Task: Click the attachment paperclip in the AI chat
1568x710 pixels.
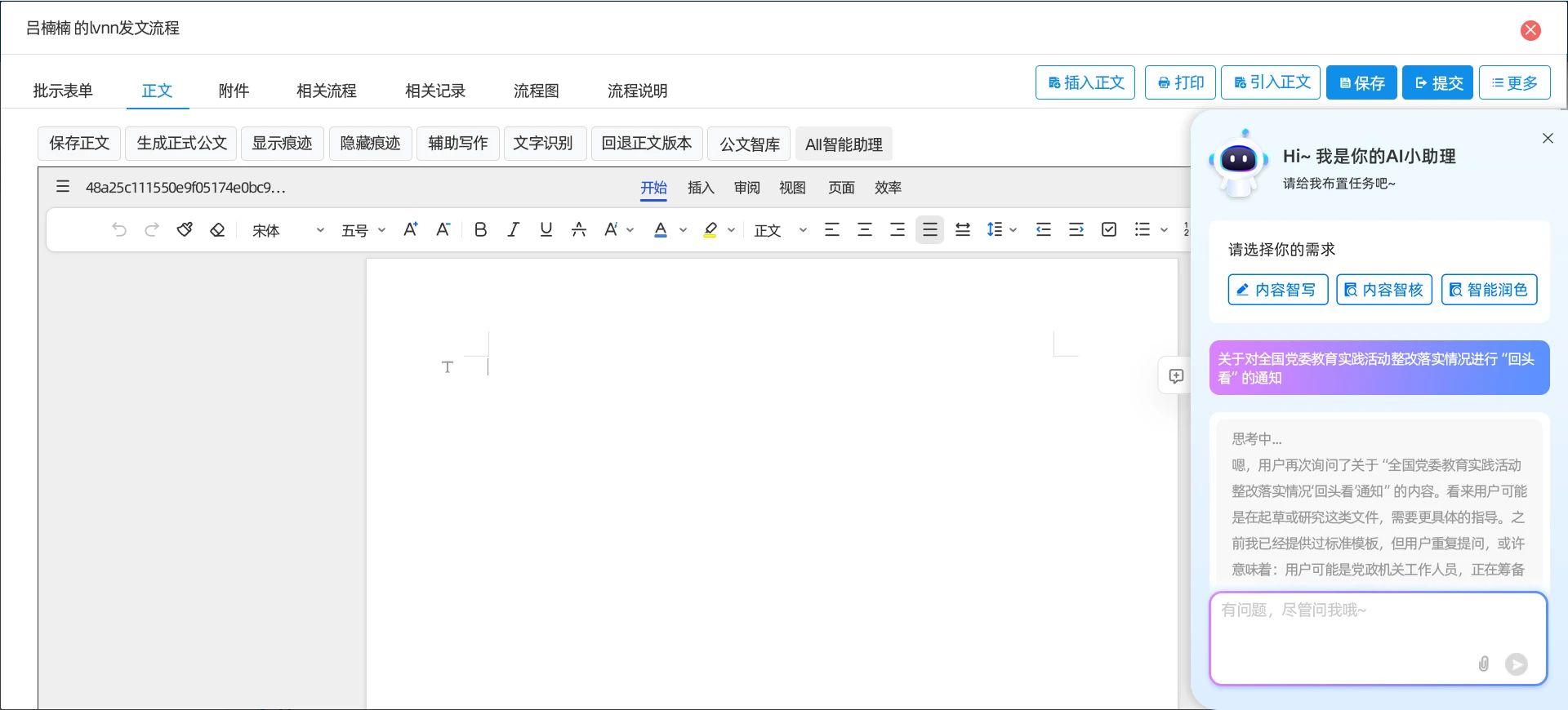Action: coord(1484,664)
